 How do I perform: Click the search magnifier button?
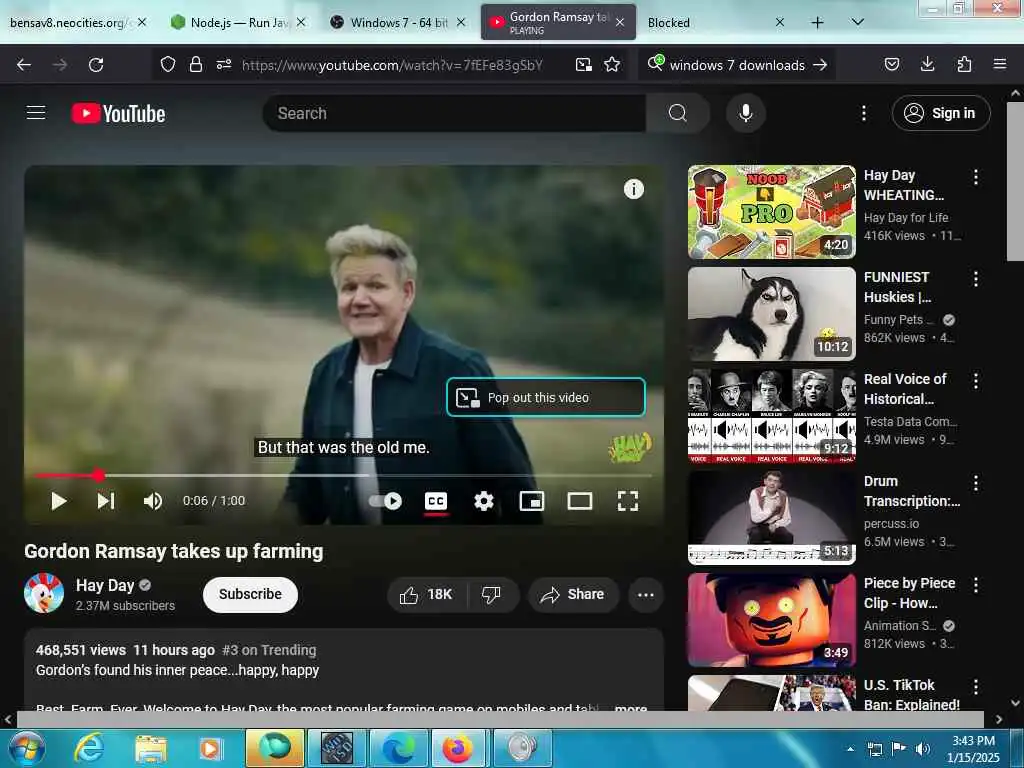(x=677, y=113)
